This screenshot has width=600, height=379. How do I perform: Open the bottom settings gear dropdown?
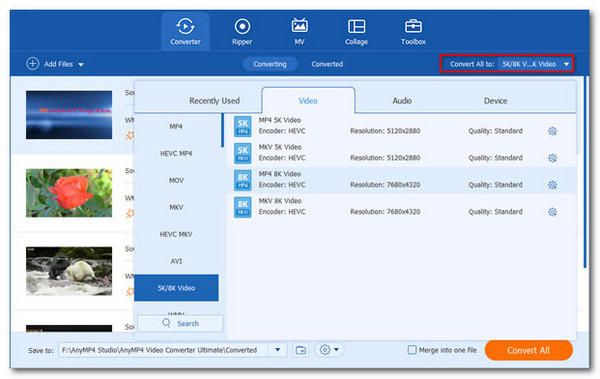tap(329, 350)
